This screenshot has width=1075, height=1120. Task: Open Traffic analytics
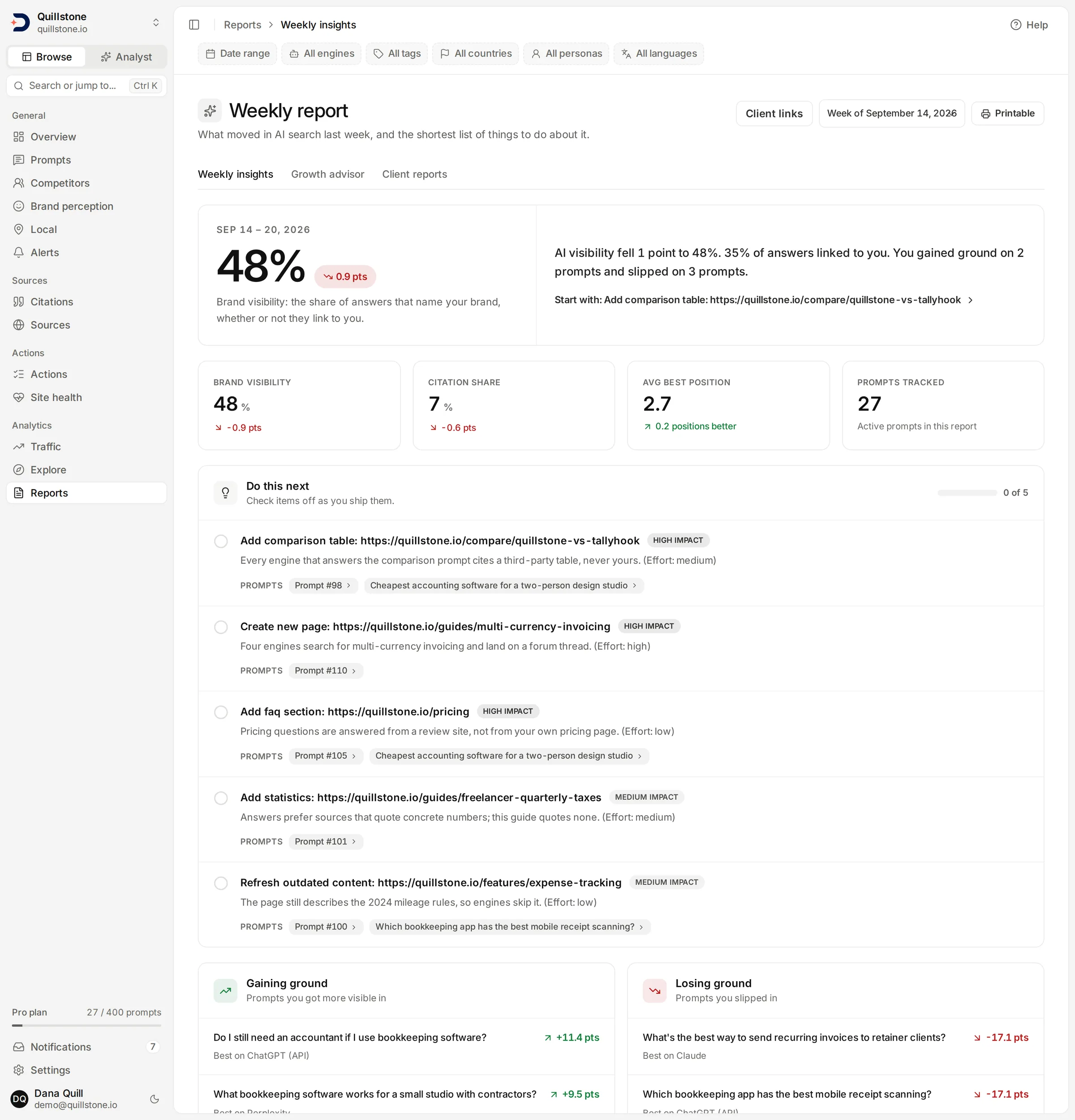tap(87, 447)
